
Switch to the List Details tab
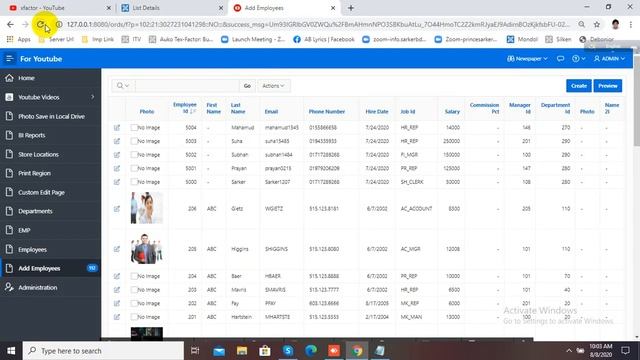171,8
